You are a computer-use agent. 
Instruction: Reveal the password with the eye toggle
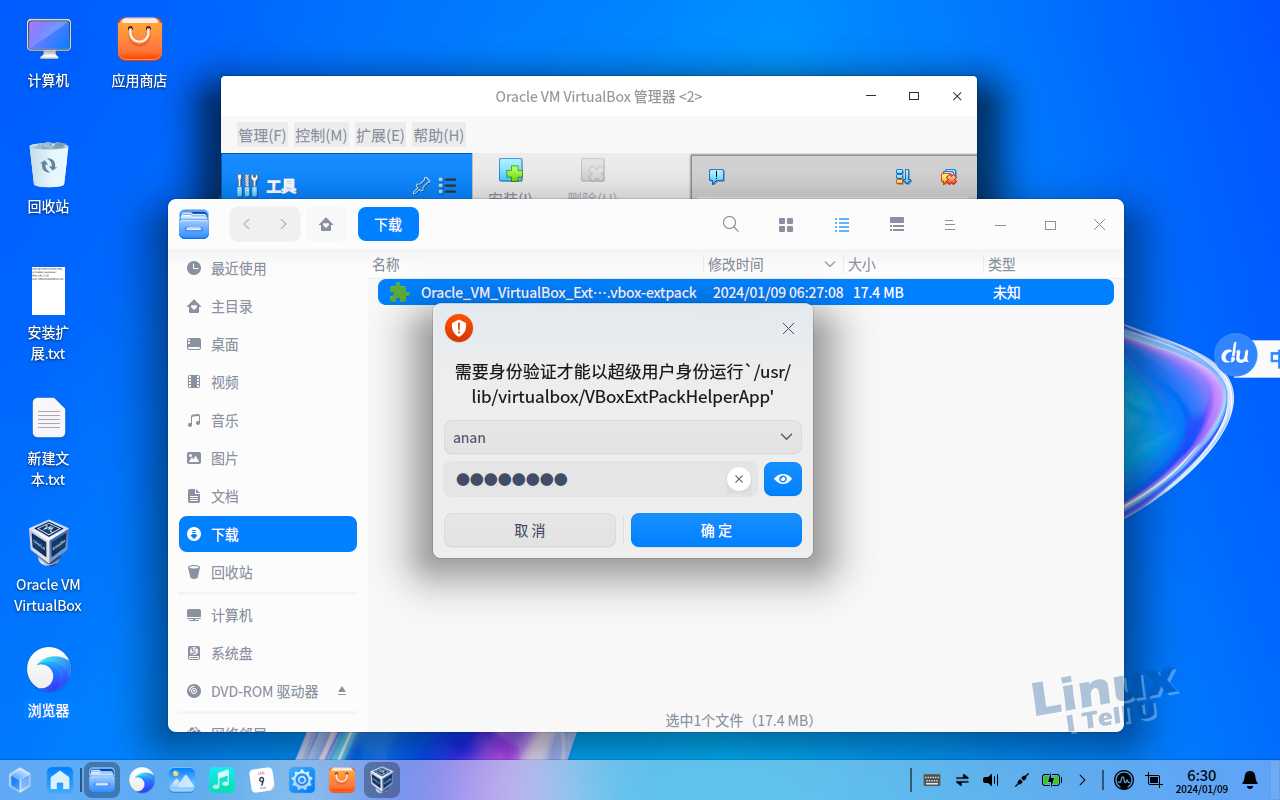[782, 479]
